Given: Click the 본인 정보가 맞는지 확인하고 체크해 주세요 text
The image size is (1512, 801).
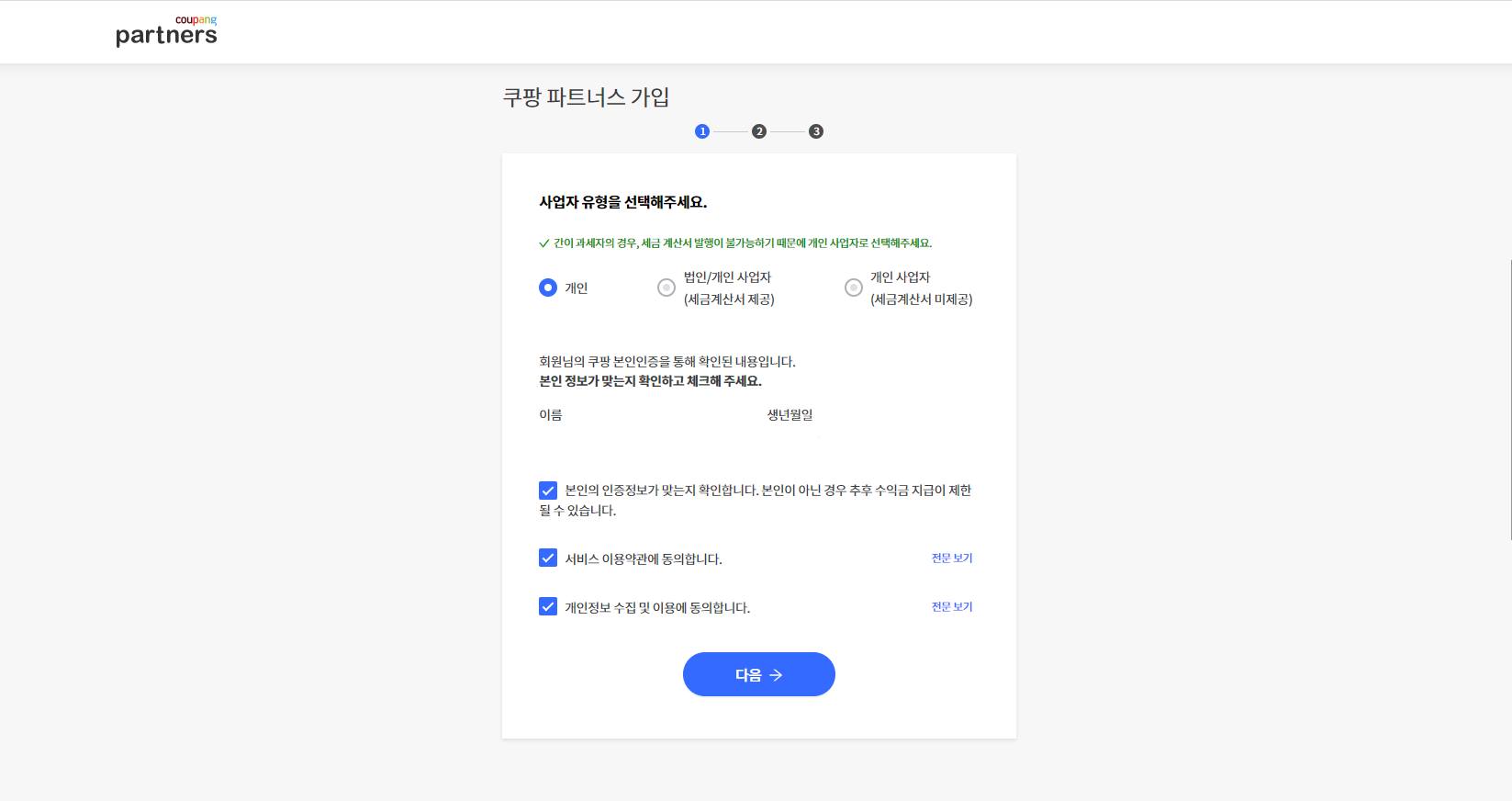Looking at the screenshot, I should tap(651, 381).
